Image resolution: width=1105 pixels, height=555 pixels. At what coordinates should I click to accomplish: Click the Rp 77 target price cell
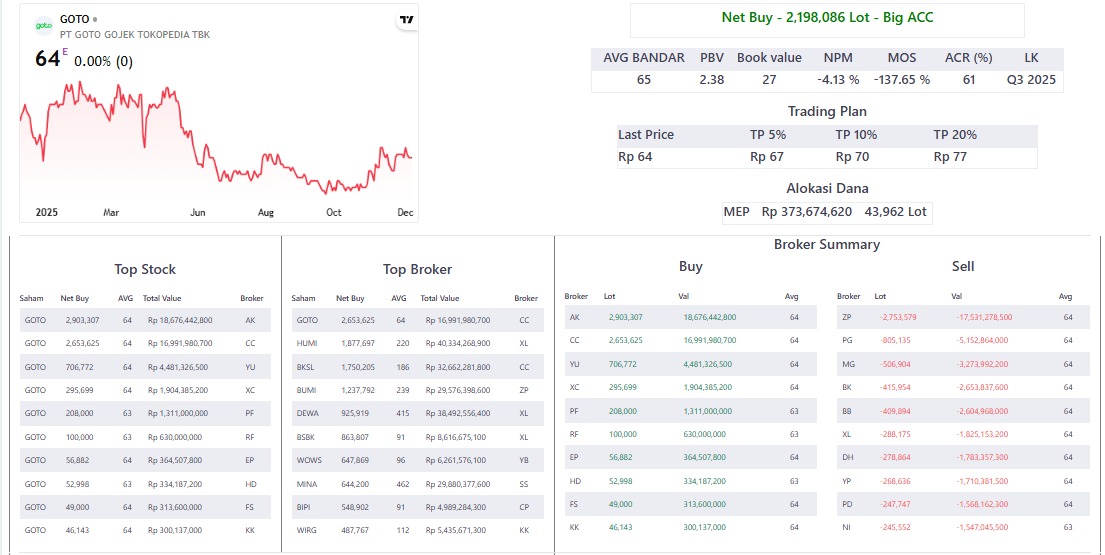point(950,157)
